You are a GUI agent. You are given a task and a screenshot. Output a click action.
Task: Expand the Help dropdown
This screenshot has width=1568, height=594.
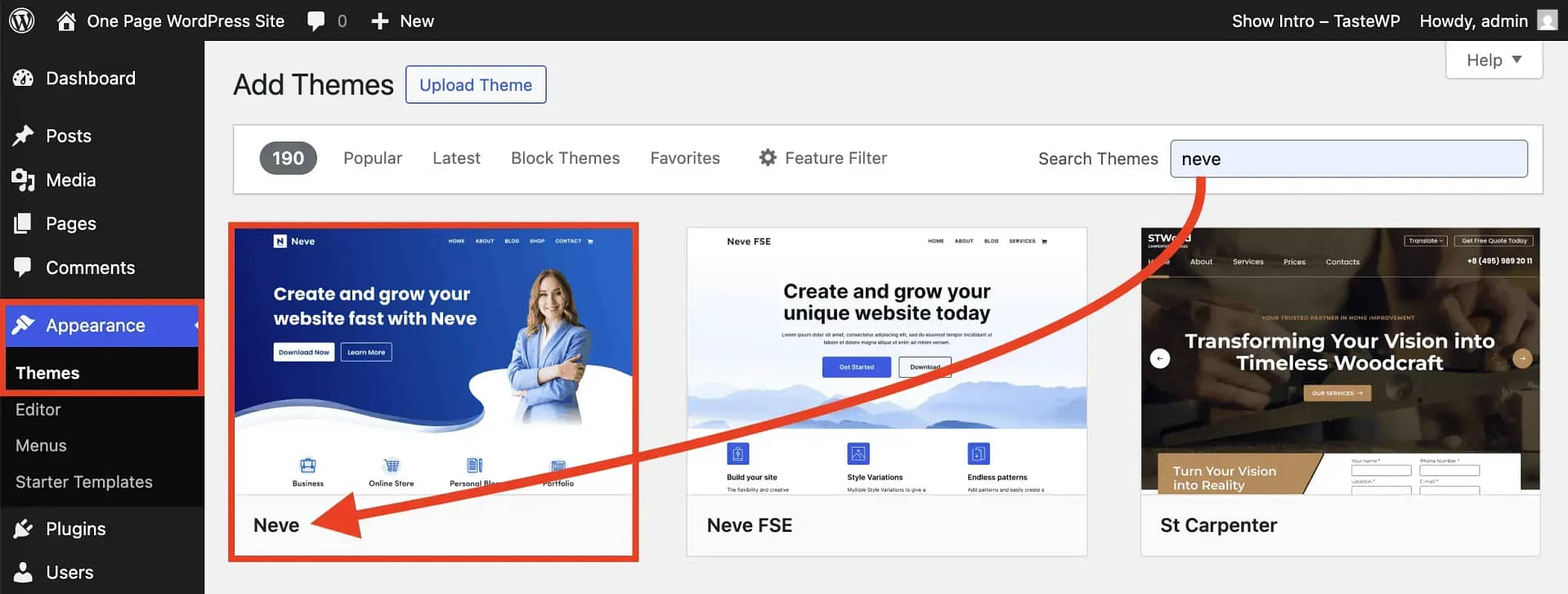pos(1494,60)
